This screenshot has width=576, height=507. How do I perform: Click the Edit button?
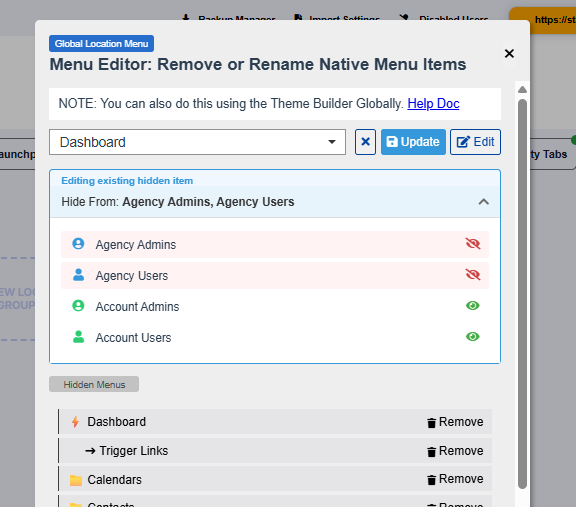(475, 142)
